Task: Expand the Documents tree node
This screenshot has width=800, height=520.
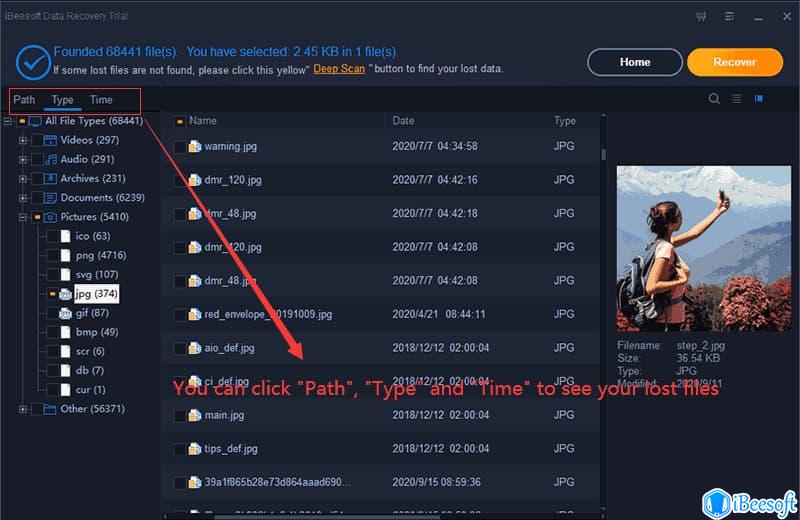Action: point(22,198)
